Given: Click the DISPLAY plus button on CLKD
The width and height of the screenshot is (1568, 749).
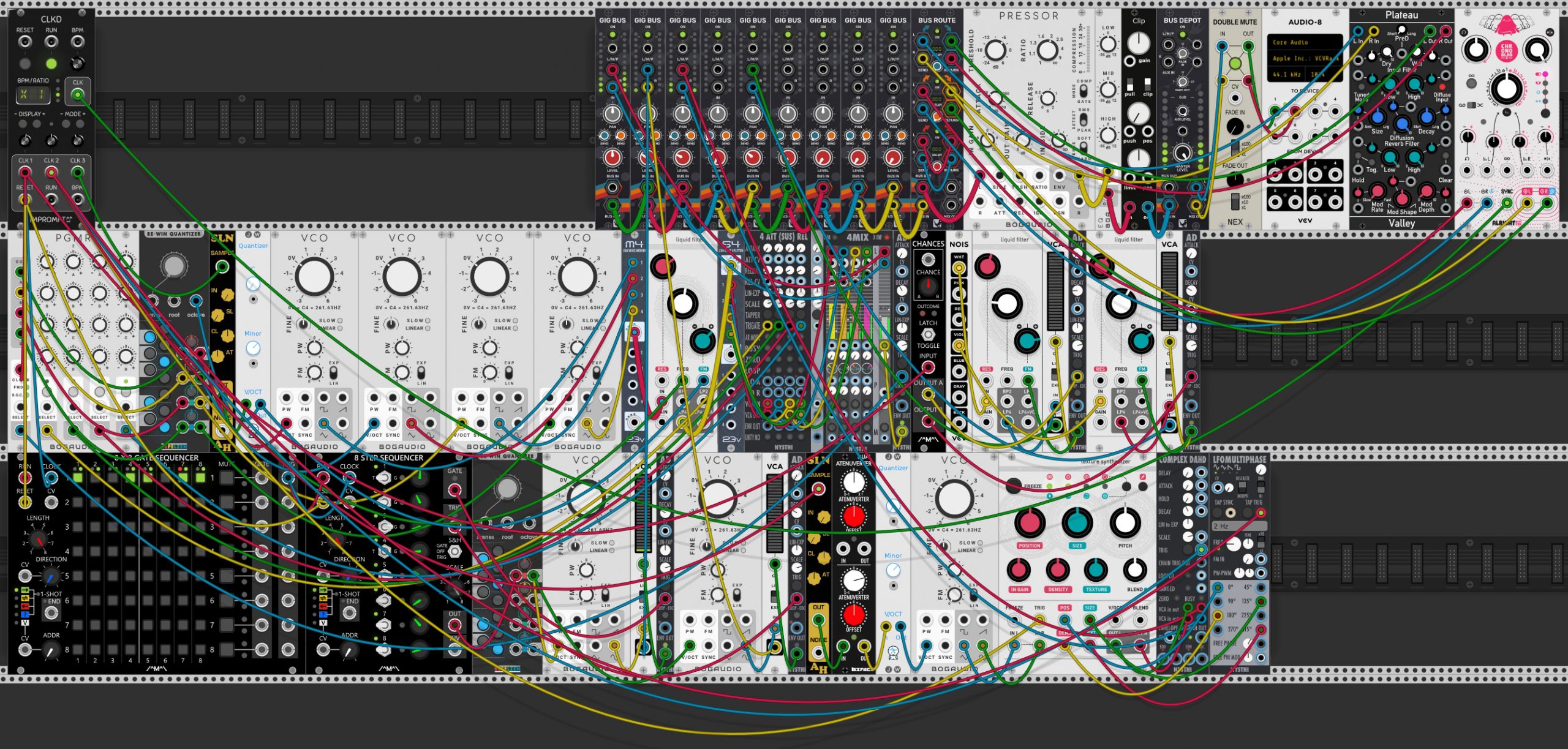Looking at the screenshot, I should point(38,124).
